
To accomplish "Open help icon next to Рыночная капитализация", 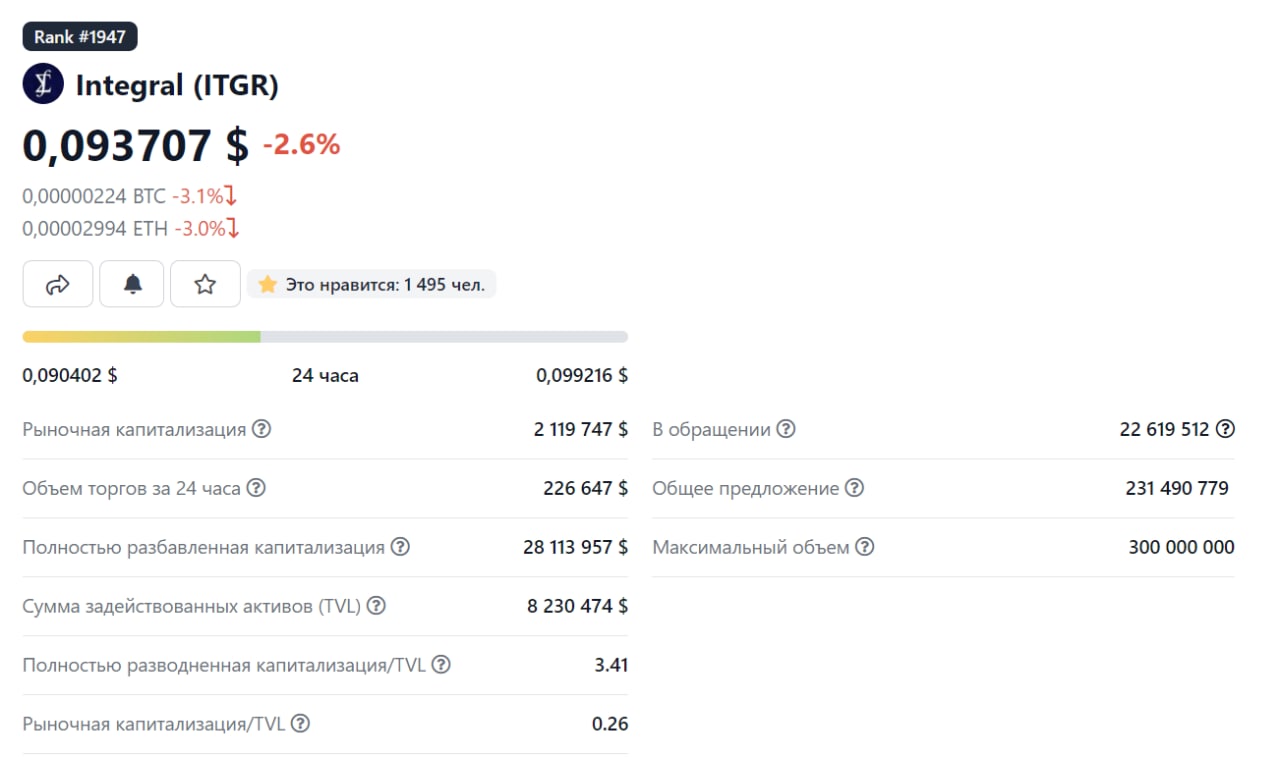I will [261, 429].
